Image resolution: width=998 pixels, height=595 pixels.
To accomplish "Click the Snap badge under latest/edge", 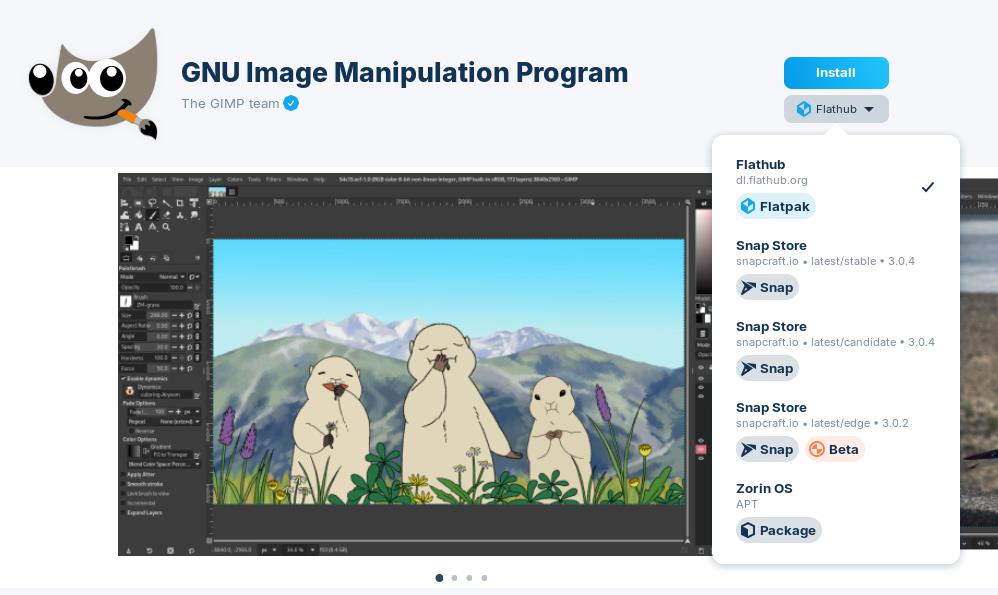I will [x=767, y=449].
